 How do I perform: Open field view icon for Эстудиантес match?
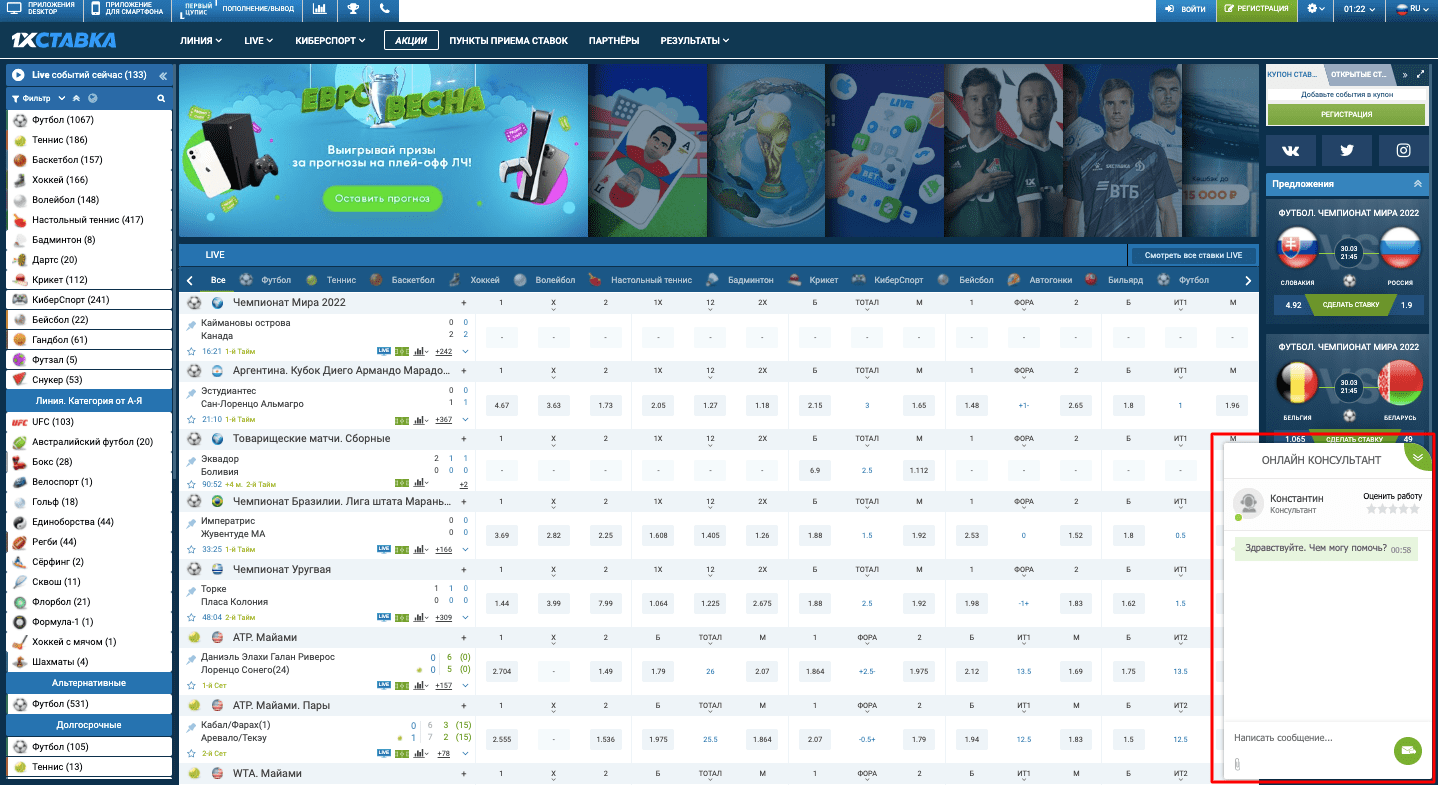pos(402,419)
